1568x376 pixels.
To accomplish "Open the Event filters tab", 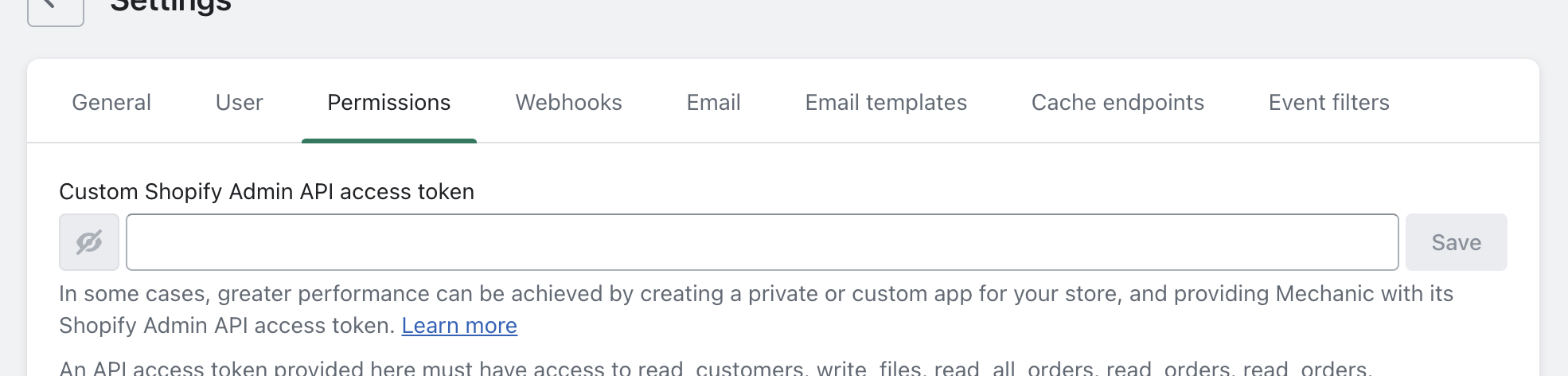I will point(1328,103).
